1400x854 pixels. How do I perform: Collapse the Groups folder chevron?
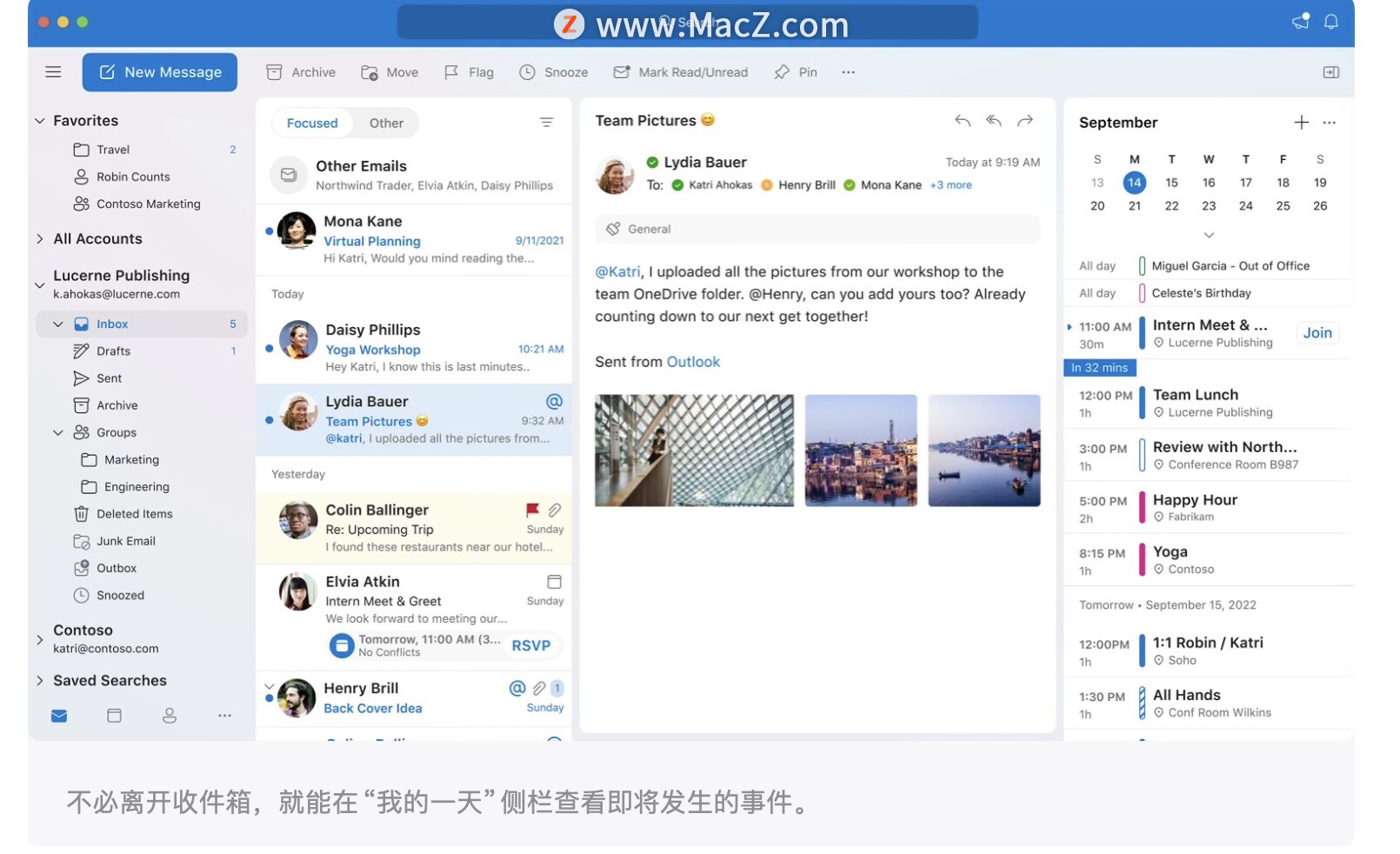pyautogui.click(x=58, y=432)
